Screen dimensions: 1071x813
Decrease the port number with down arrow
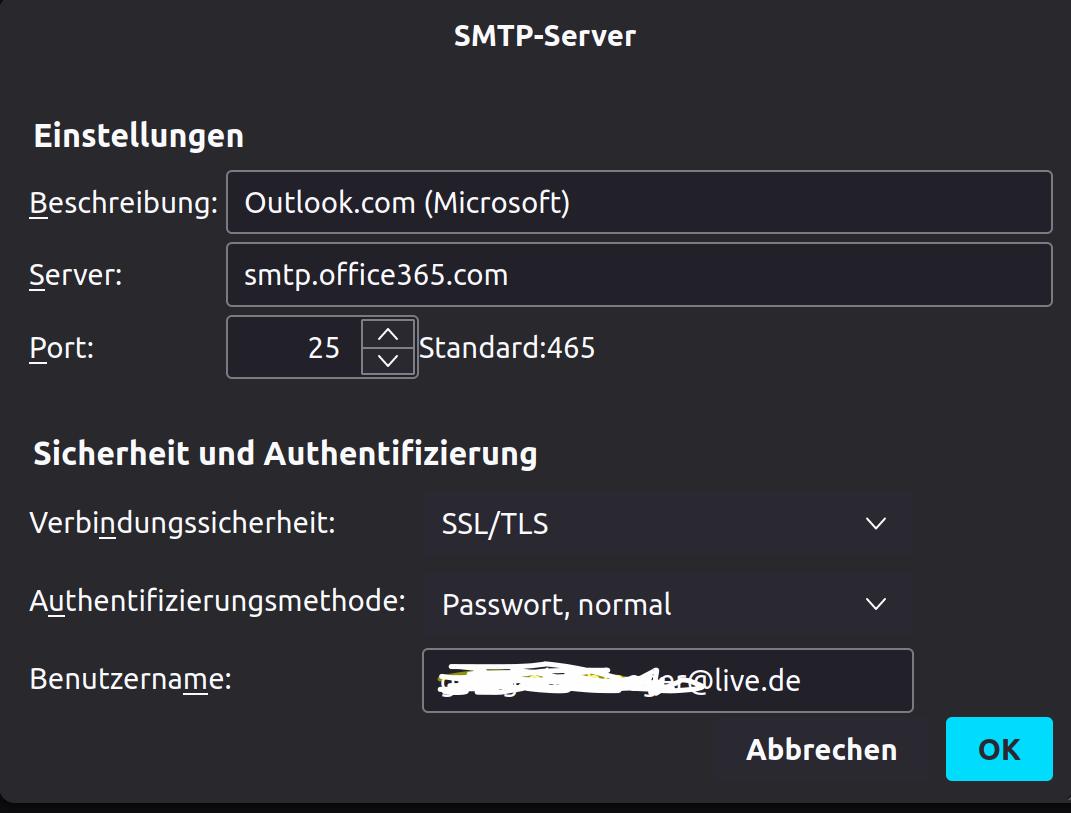389,360
